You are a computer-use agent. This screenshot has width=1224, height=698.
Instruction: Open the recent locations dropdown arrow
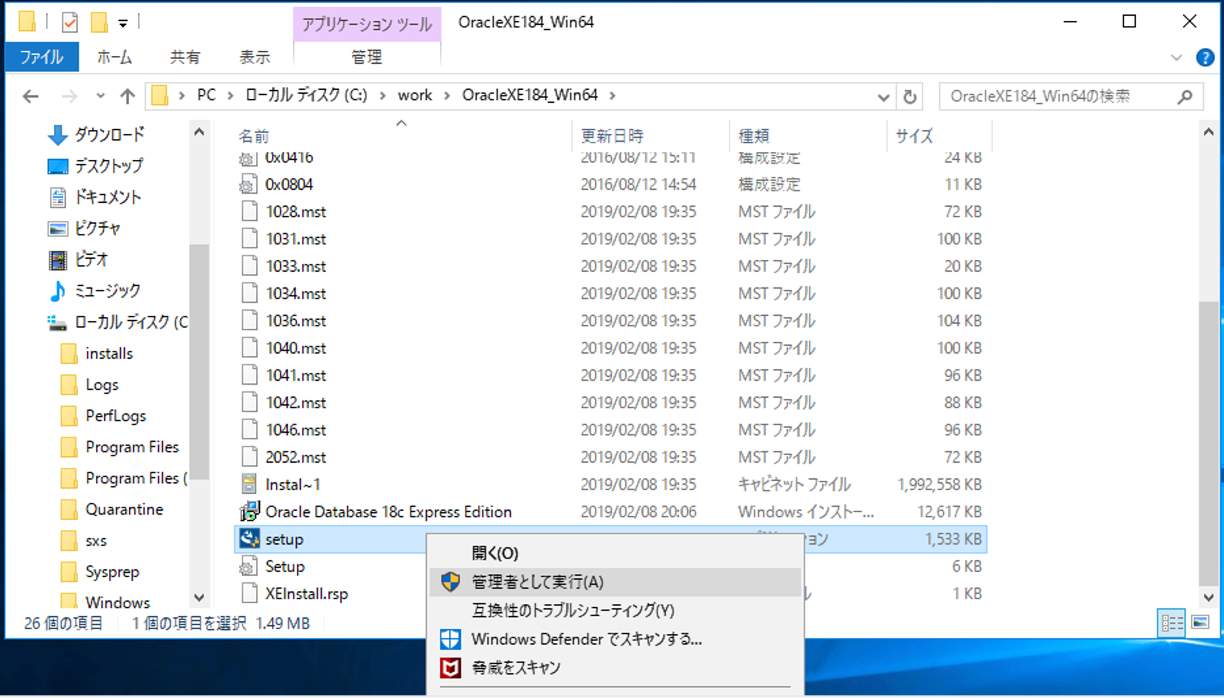(x=100, y=96)
